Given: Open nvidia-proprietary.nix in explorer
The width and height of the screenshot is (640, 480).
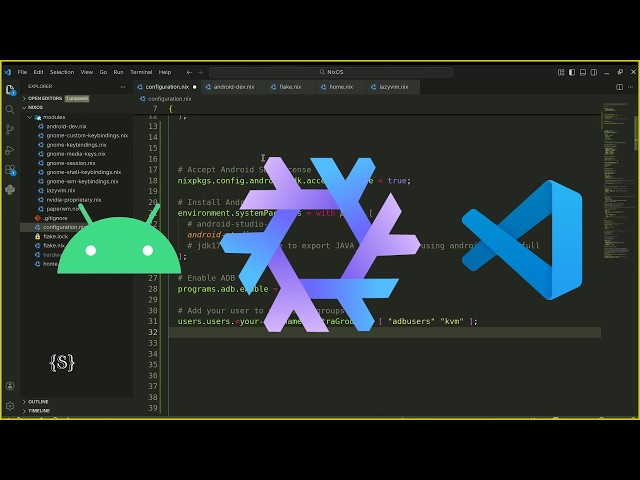Looking at the screenshot, I should tap(74, 200).
